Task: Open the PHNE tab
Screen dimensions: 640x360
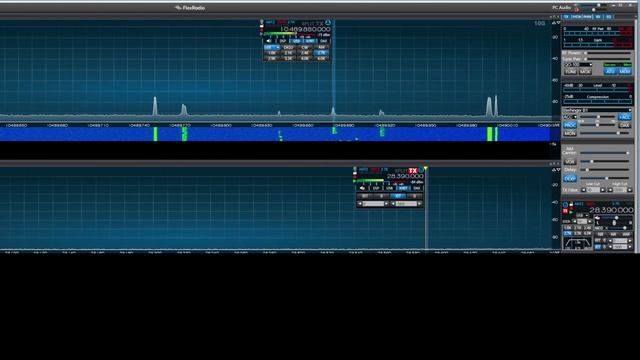Action: point(587,17)
